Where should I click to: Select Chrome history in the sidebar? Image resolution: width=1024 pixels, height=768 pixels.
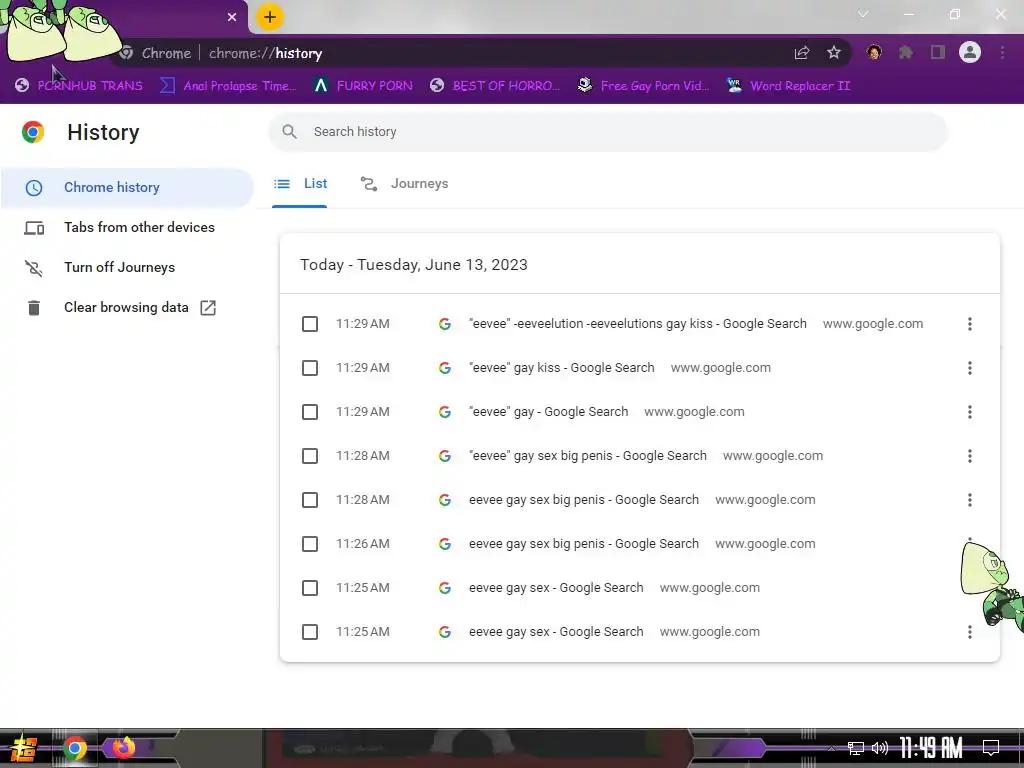point(127,187)
